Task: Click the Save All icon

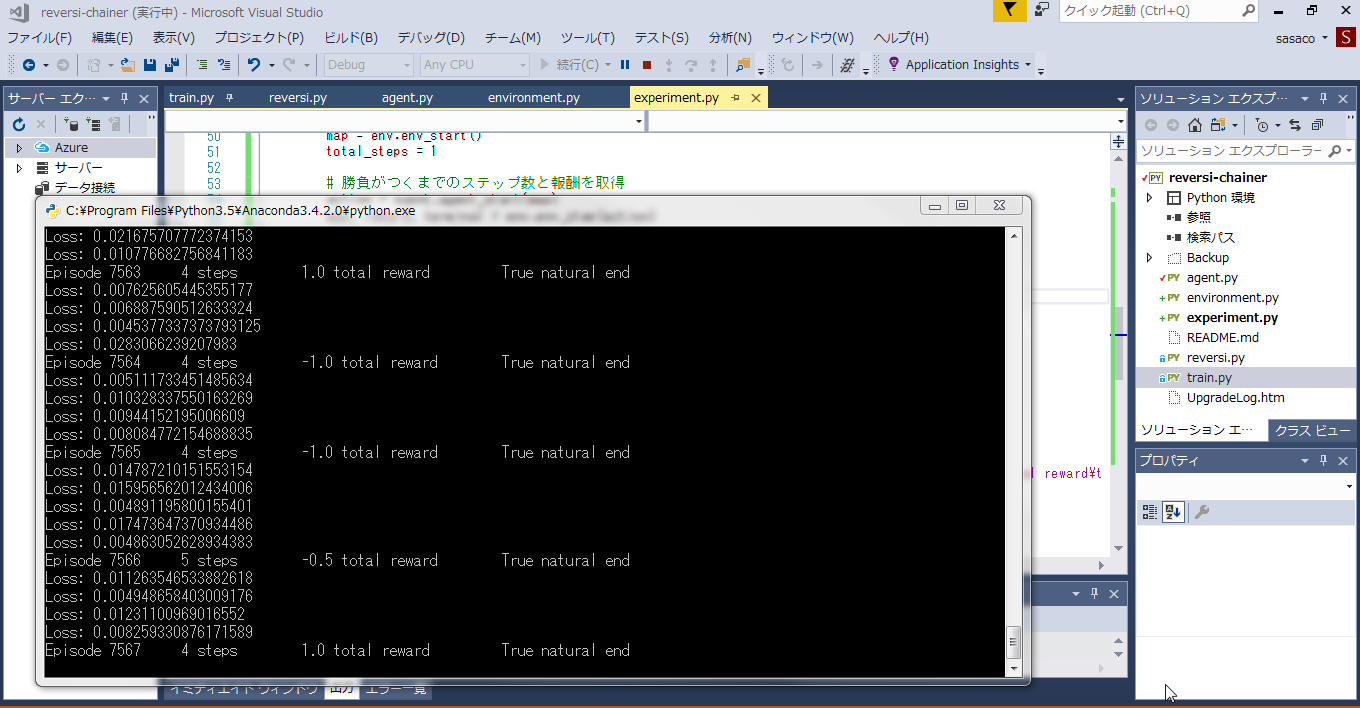Action: point(172,65)
